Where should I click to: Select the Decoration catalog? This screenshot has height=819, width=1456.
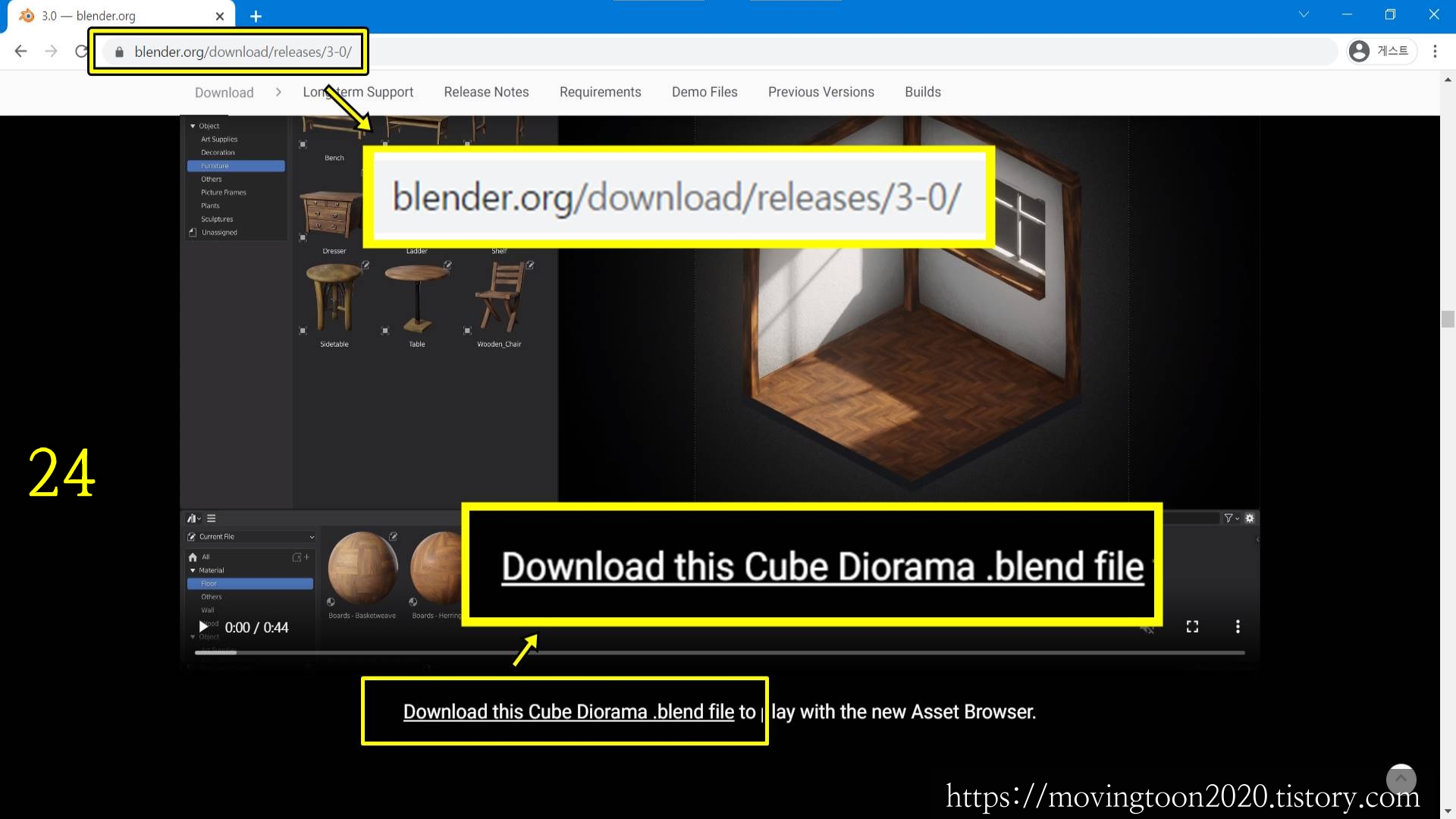point(218,152)
